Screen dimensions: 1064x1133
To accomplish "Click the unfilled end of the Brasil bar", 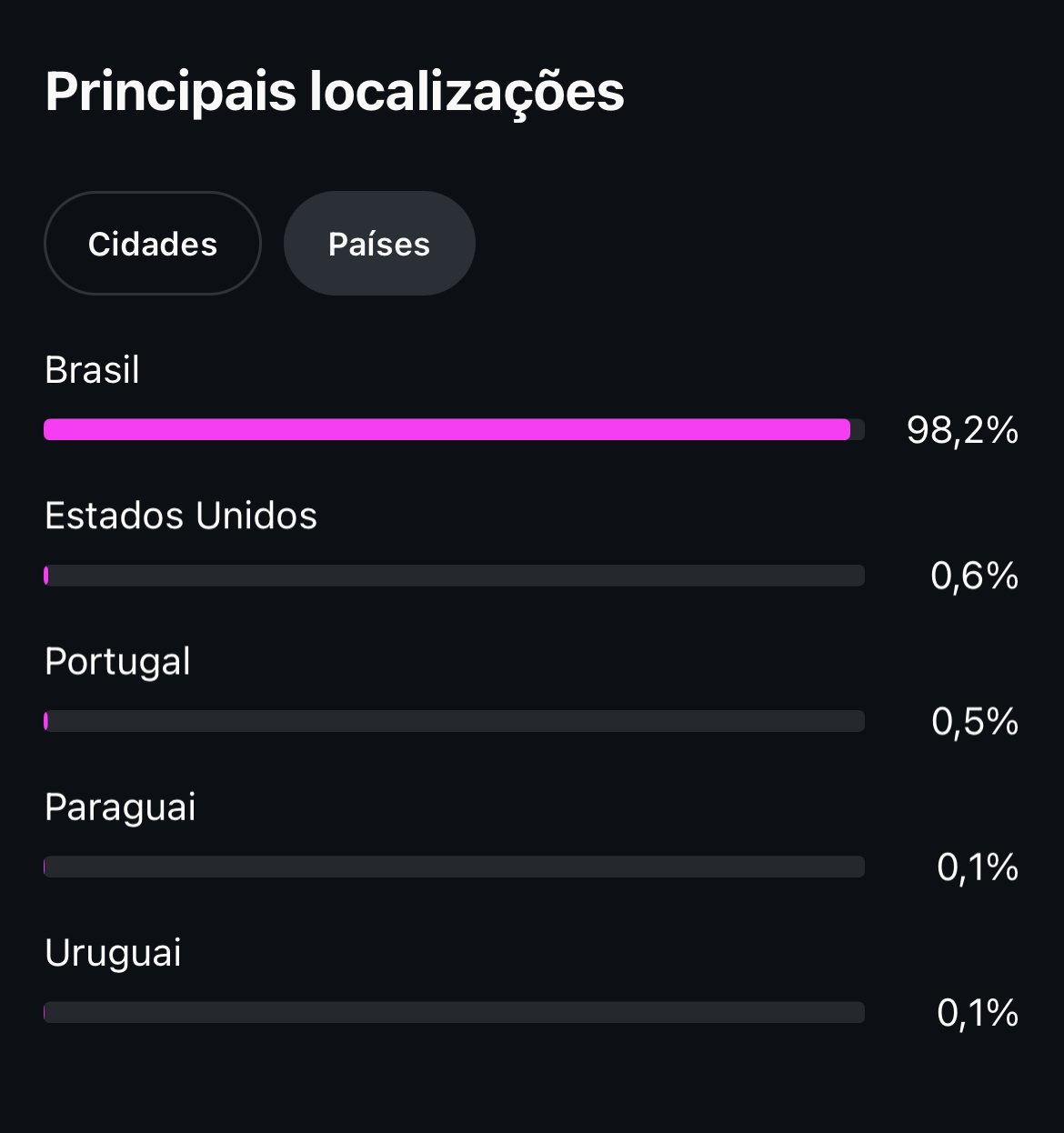I will click(x=858, y=429).
